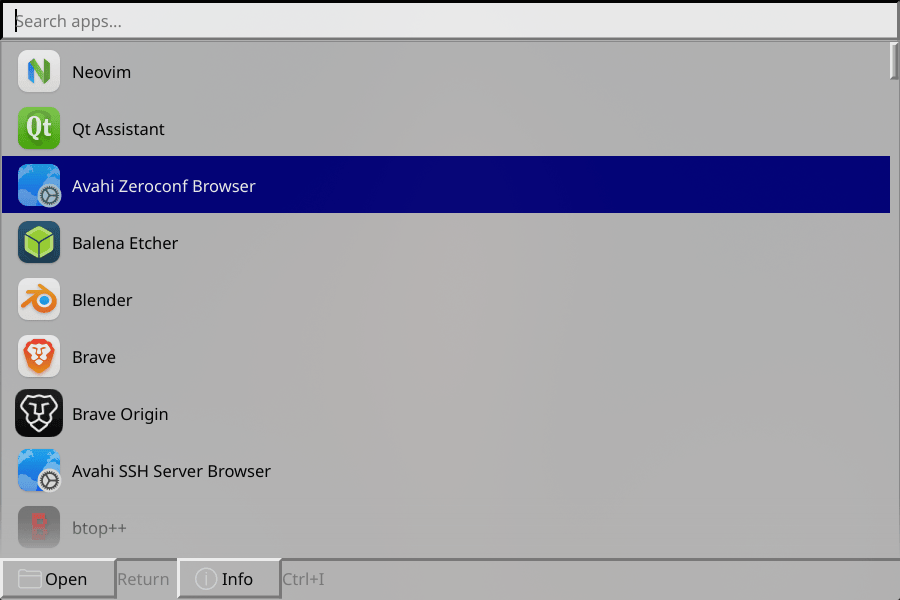Click the btop++ icon
900x600 pixels.
point(38,527)
